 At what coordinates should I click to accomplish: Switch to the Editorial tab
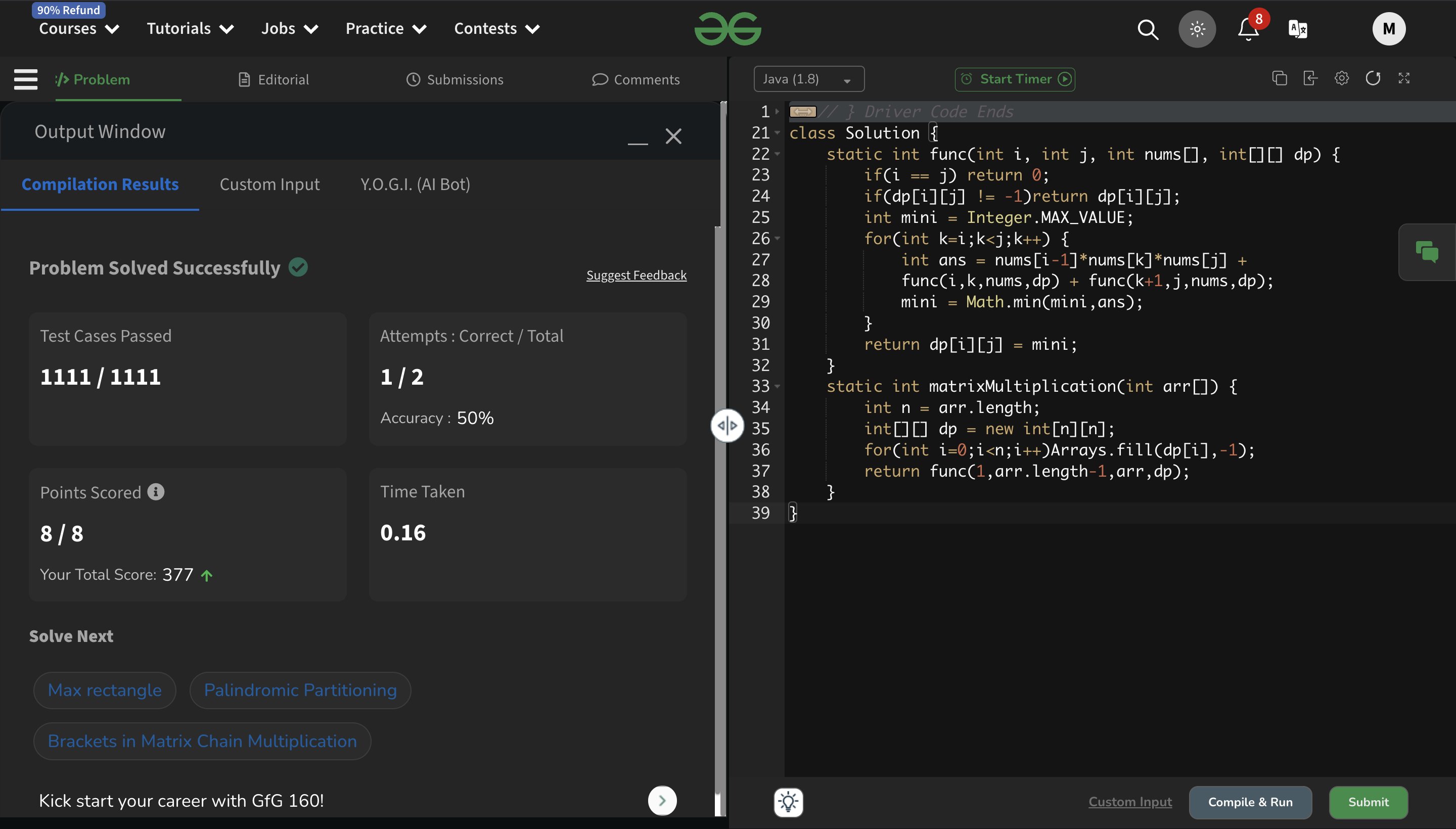[274, 80]
